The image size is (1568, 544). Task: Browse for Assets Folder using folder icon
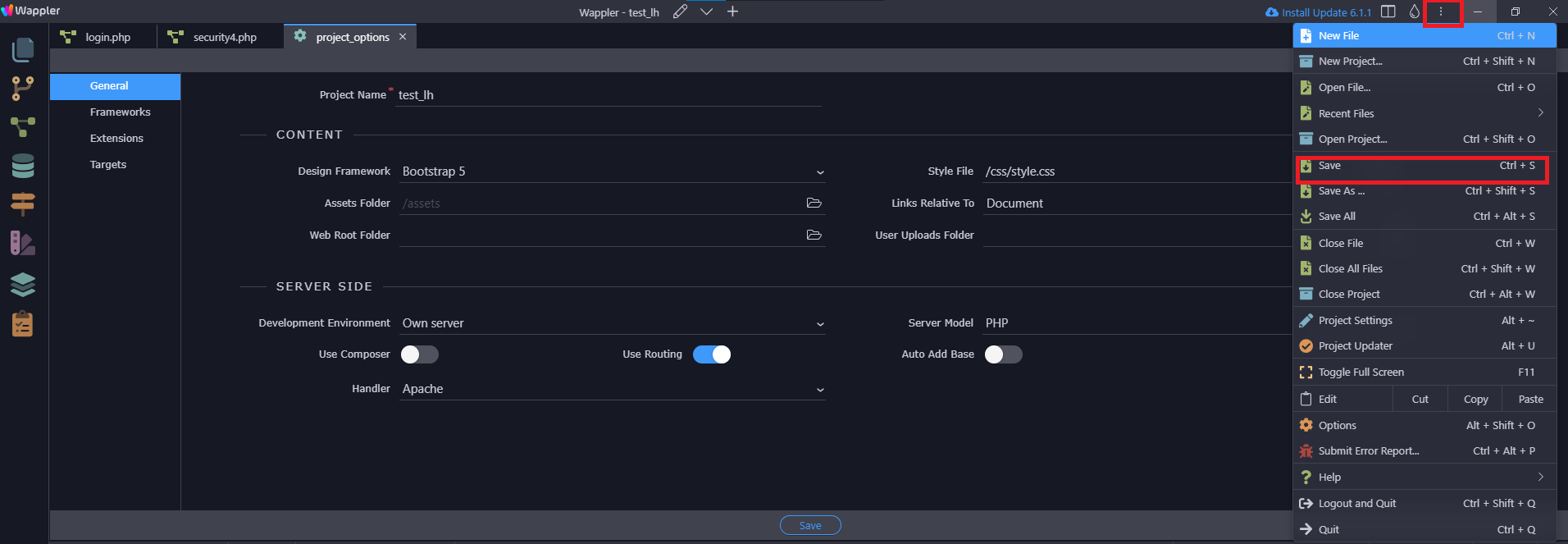pyautogui.click(x=814, y=203)
